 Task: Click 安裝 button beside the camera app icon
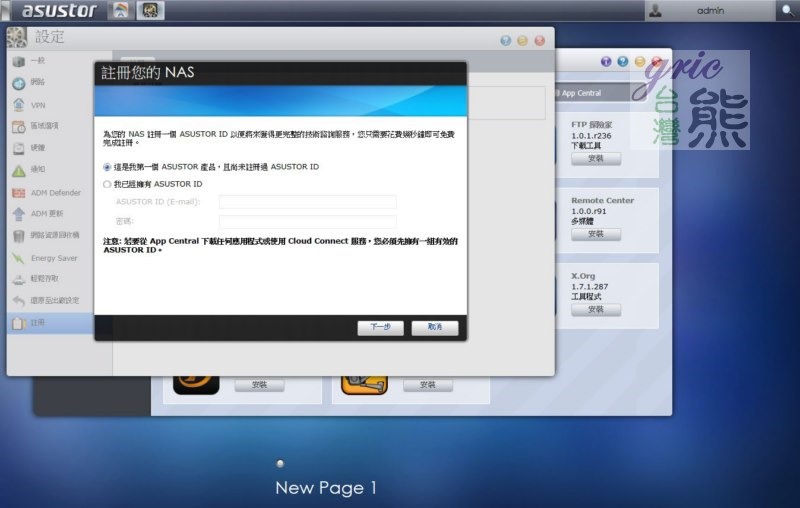[428, 385]
